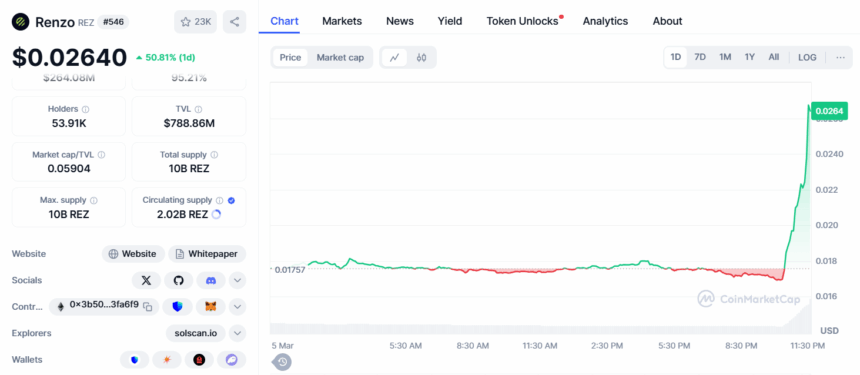
Task: Click the 53.91K holders value
Action: click(69, 123)
